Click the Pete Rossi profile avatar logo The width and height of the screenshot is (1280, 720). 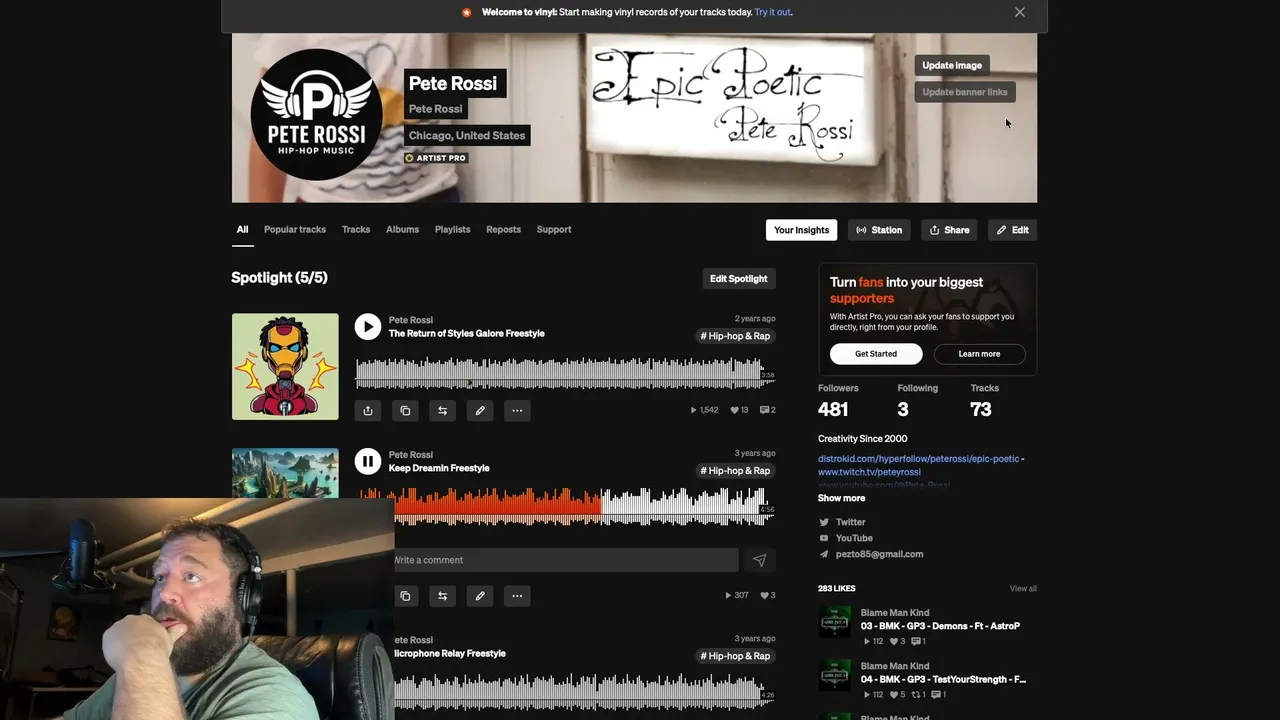click(316, 114)
